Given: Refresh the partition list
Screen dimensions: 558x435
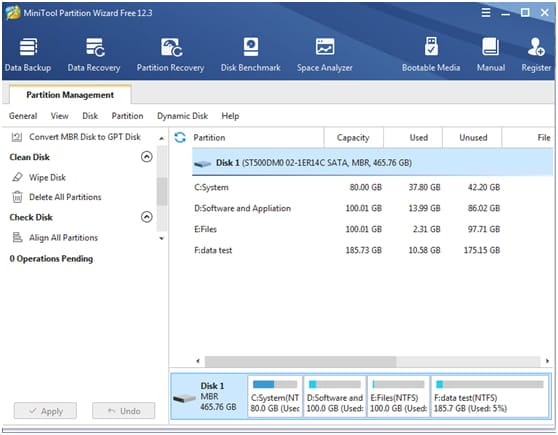Looking at the screenshot, I should point(180,137).
